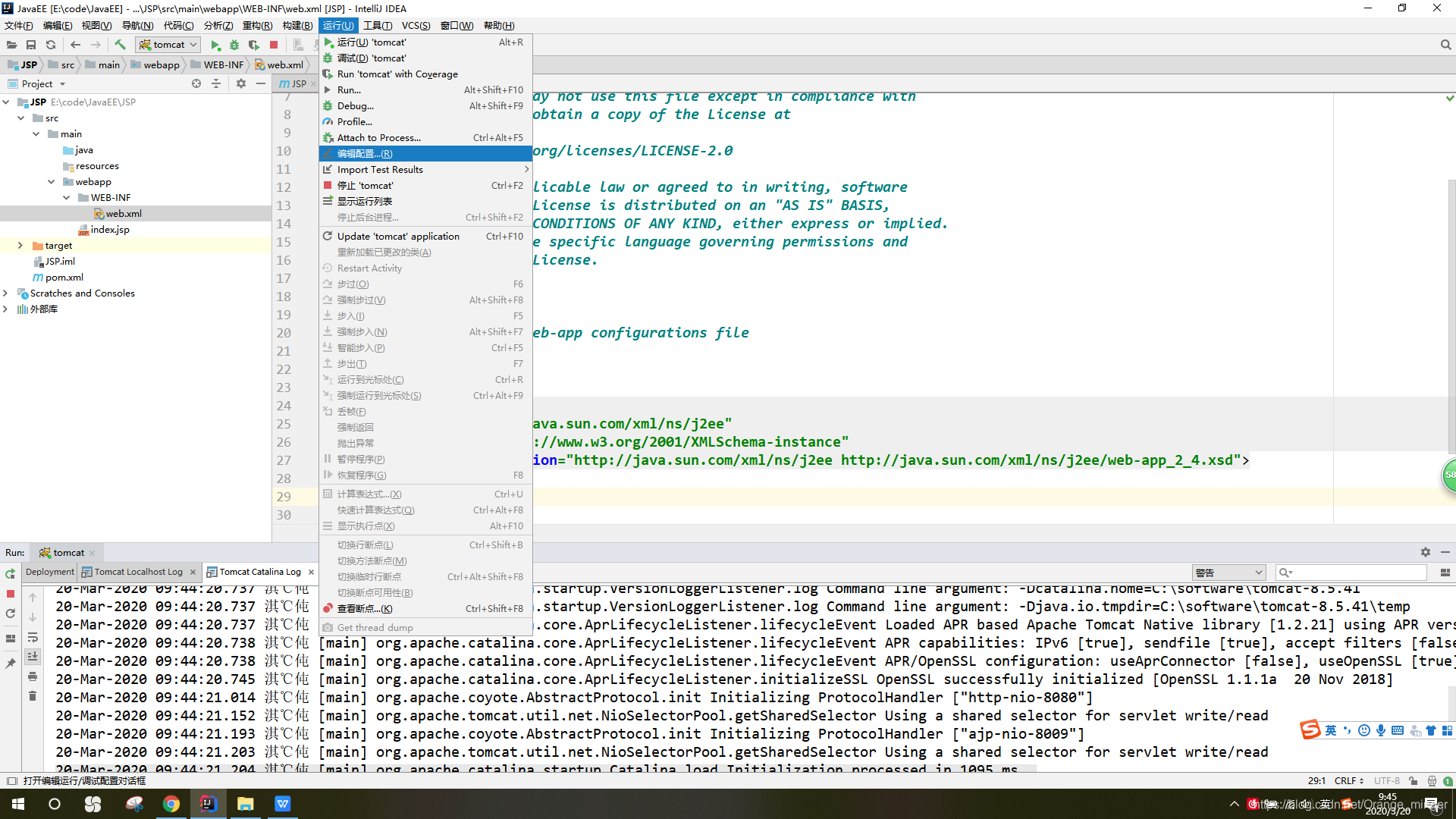1456x819 pixels.
Task: Select Run 'tomcat' with Coverage entry
Action: (x=425, y=74)
